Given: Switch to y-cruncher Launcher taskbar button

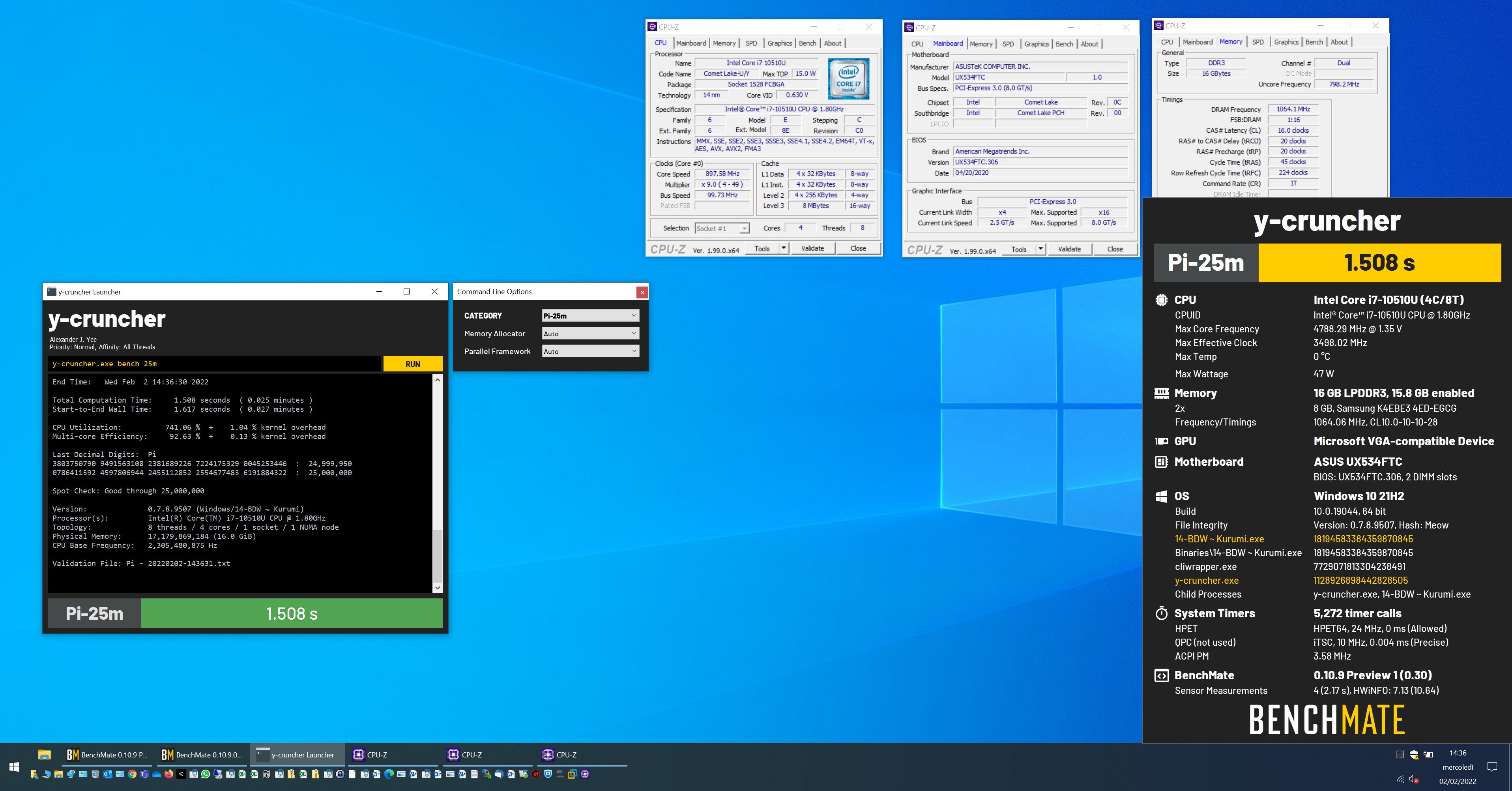Looking at the screenshot, I should pyautogui.click(x=298, y=755).
